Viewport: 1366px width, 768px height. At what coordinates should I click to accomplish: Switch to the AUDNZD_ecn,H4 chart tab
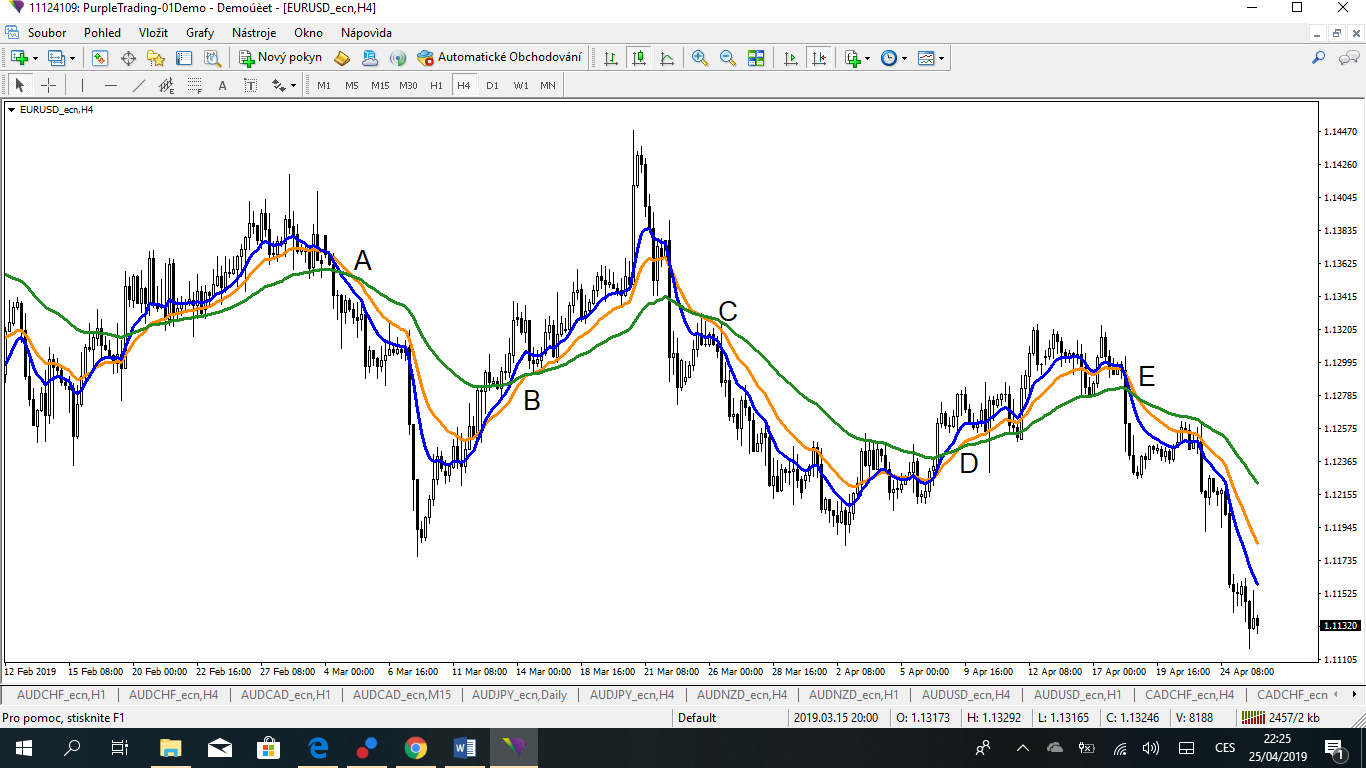[x=742, y=694]
